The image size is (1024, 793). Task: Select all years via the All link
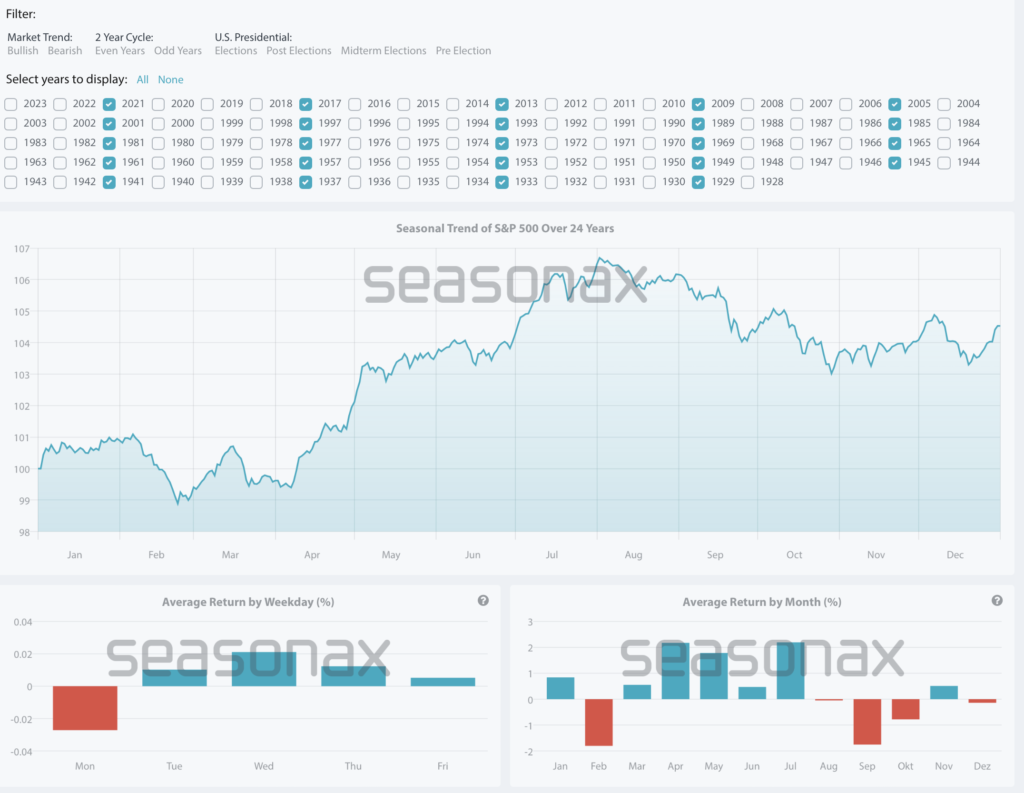point(143,80)
